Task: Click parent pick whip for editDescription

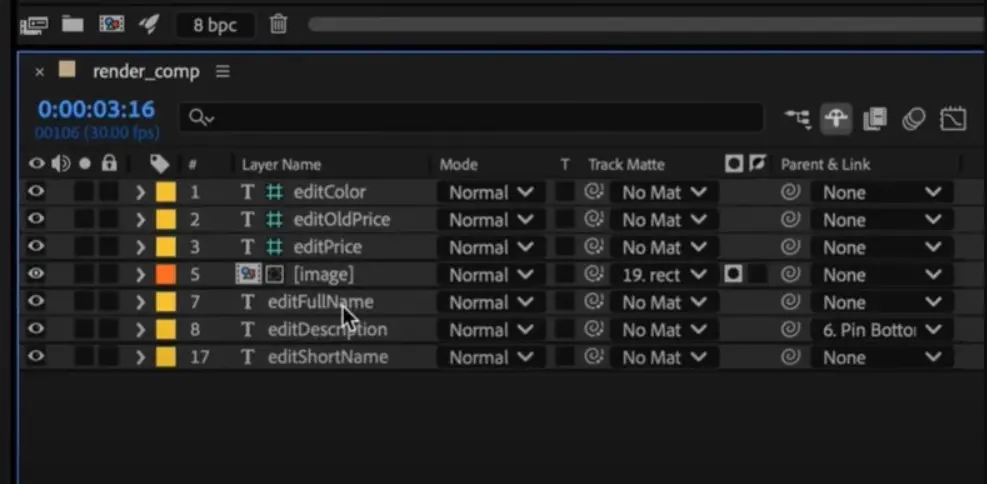Action: coord(791,330)
